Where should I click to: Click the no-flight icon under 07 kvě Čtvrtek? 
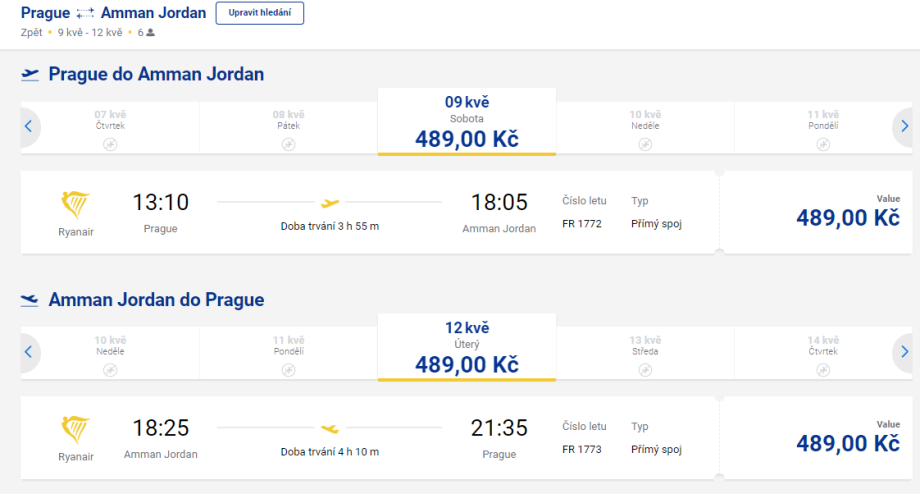click(x=110, y=144)
